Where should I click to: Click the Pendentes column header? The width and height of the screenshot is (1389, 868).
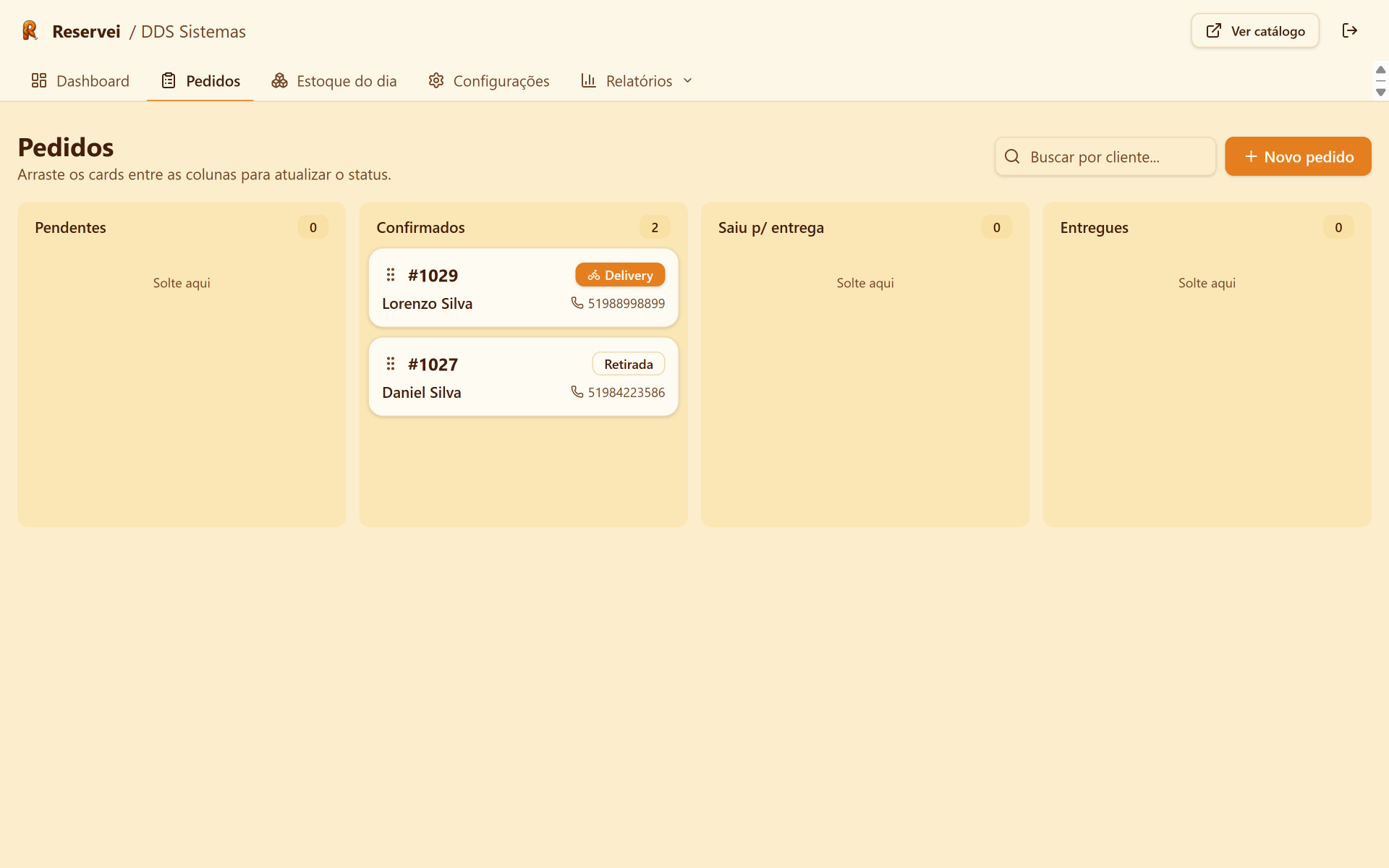(x=70, y=228)
